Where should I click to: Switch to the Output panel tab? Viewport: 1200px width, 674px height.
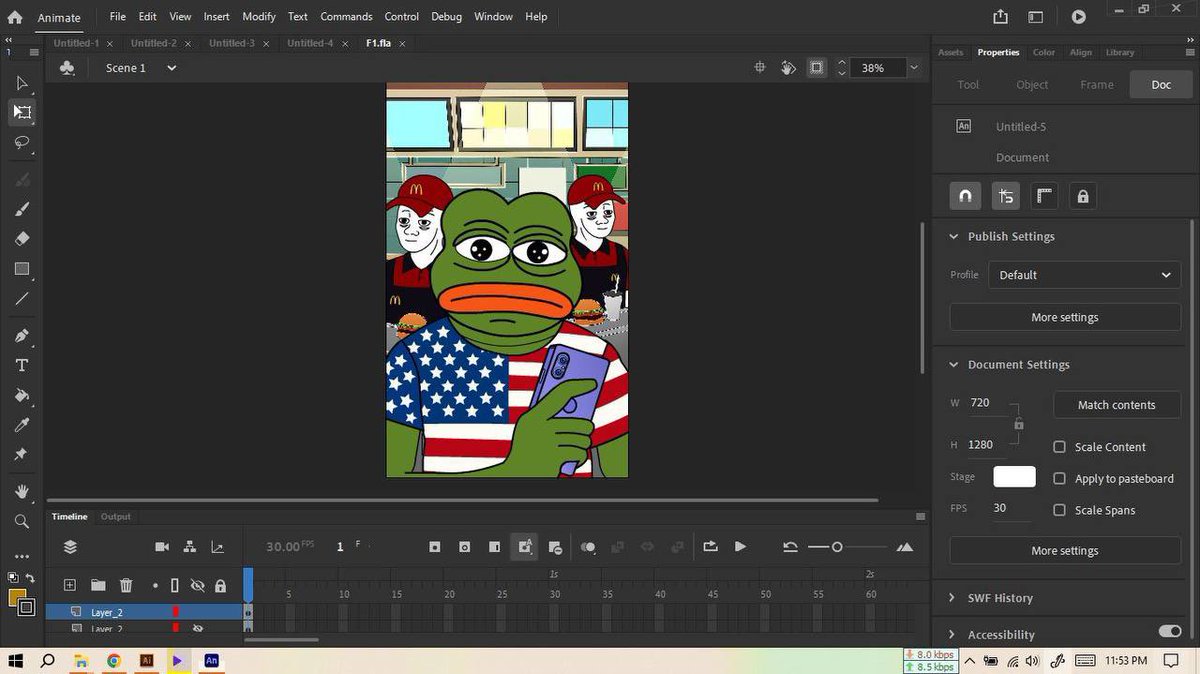(x=115, y=517)
